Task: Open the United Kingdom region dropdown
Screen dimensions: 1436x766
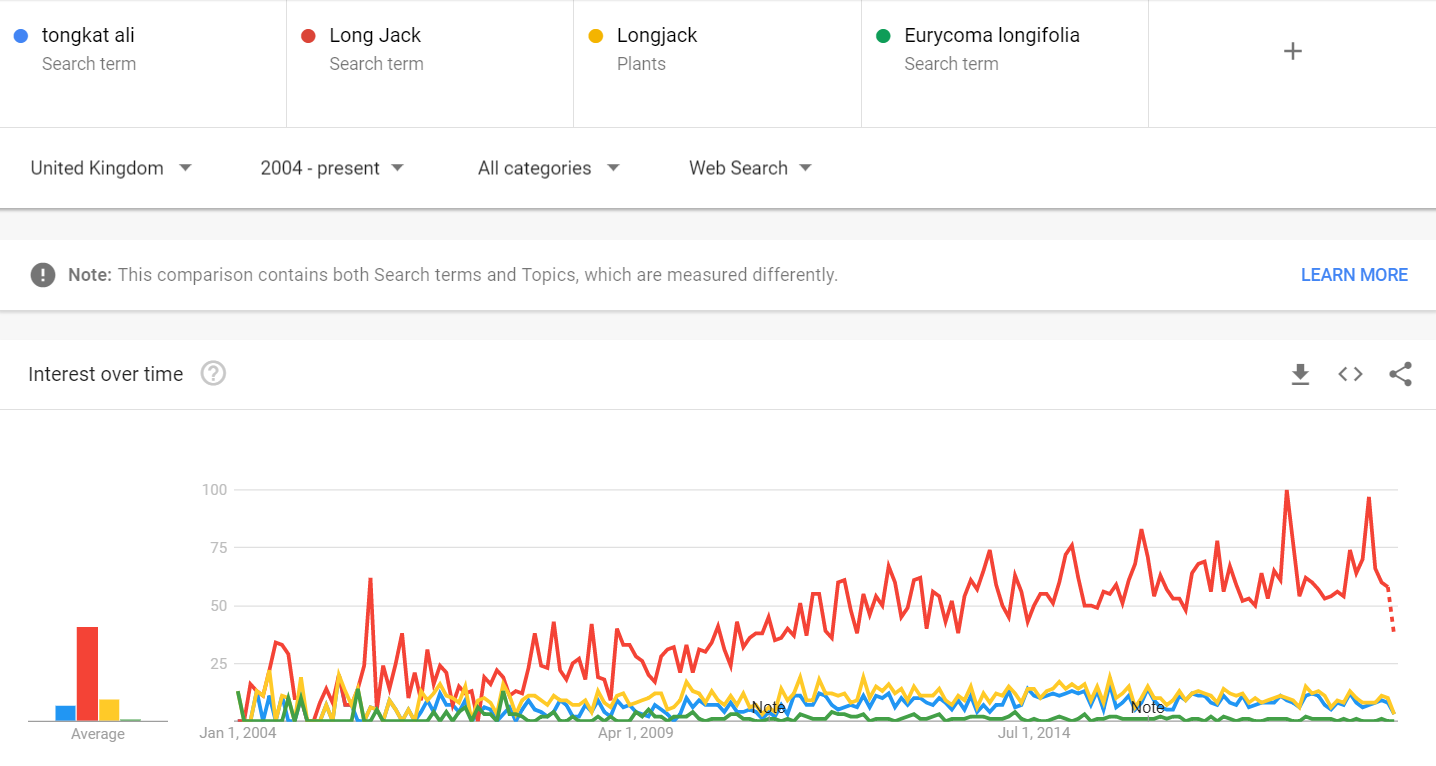Action: tap(110, 168)
